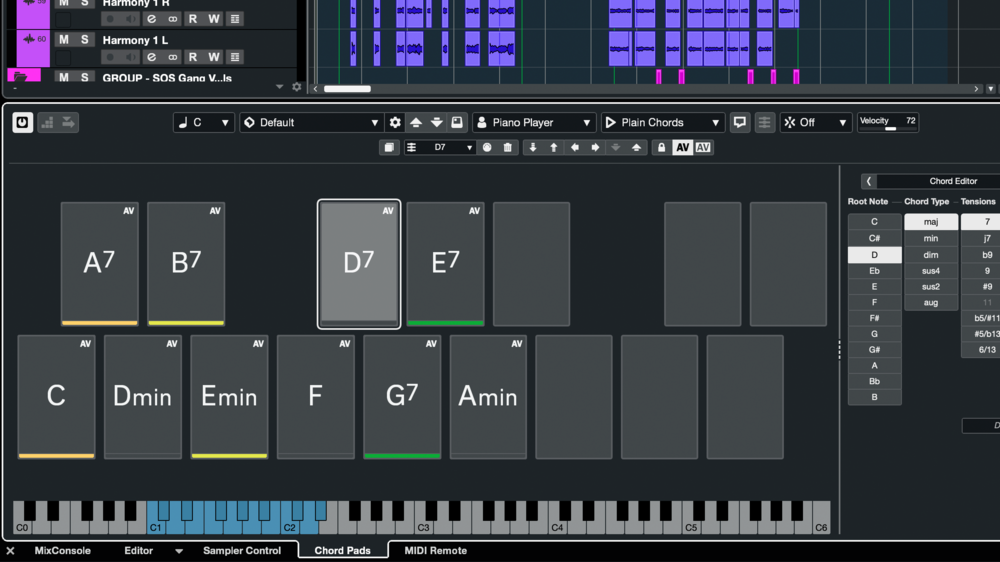
Task: Click the circle icon next to D7 selector
Action: coord(487,147)
